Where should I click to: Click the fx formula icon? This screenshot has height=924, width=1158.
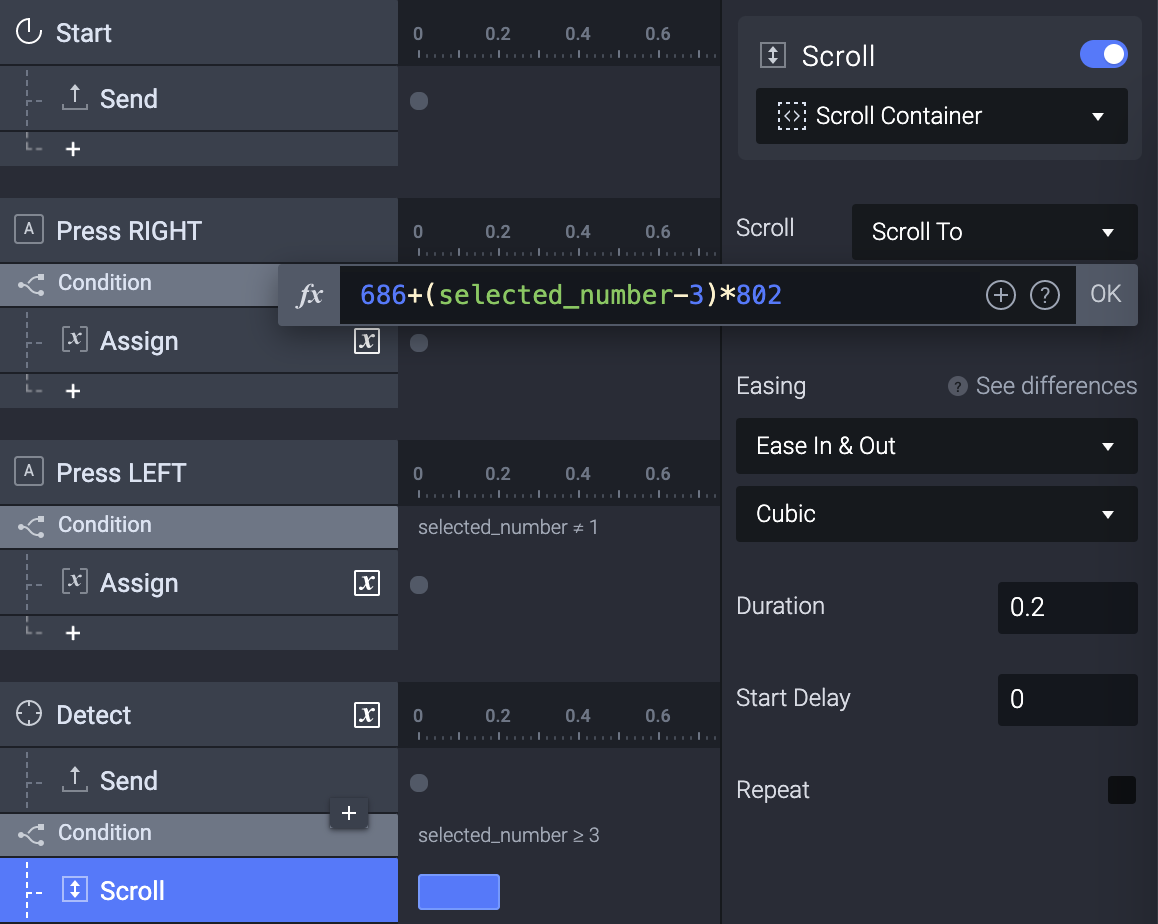point(309,295)
